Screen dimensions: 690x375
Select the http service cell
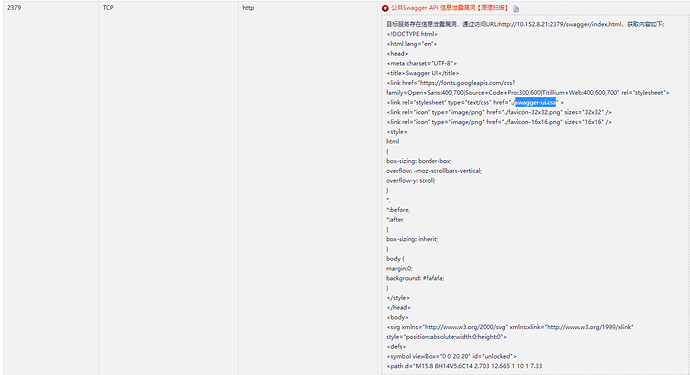click(248, 7)
